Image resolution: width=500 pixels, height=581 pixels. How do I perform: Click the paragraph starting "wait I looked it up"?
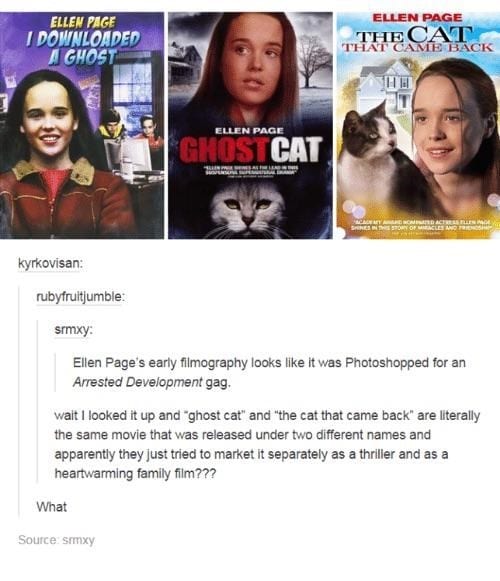267,444
